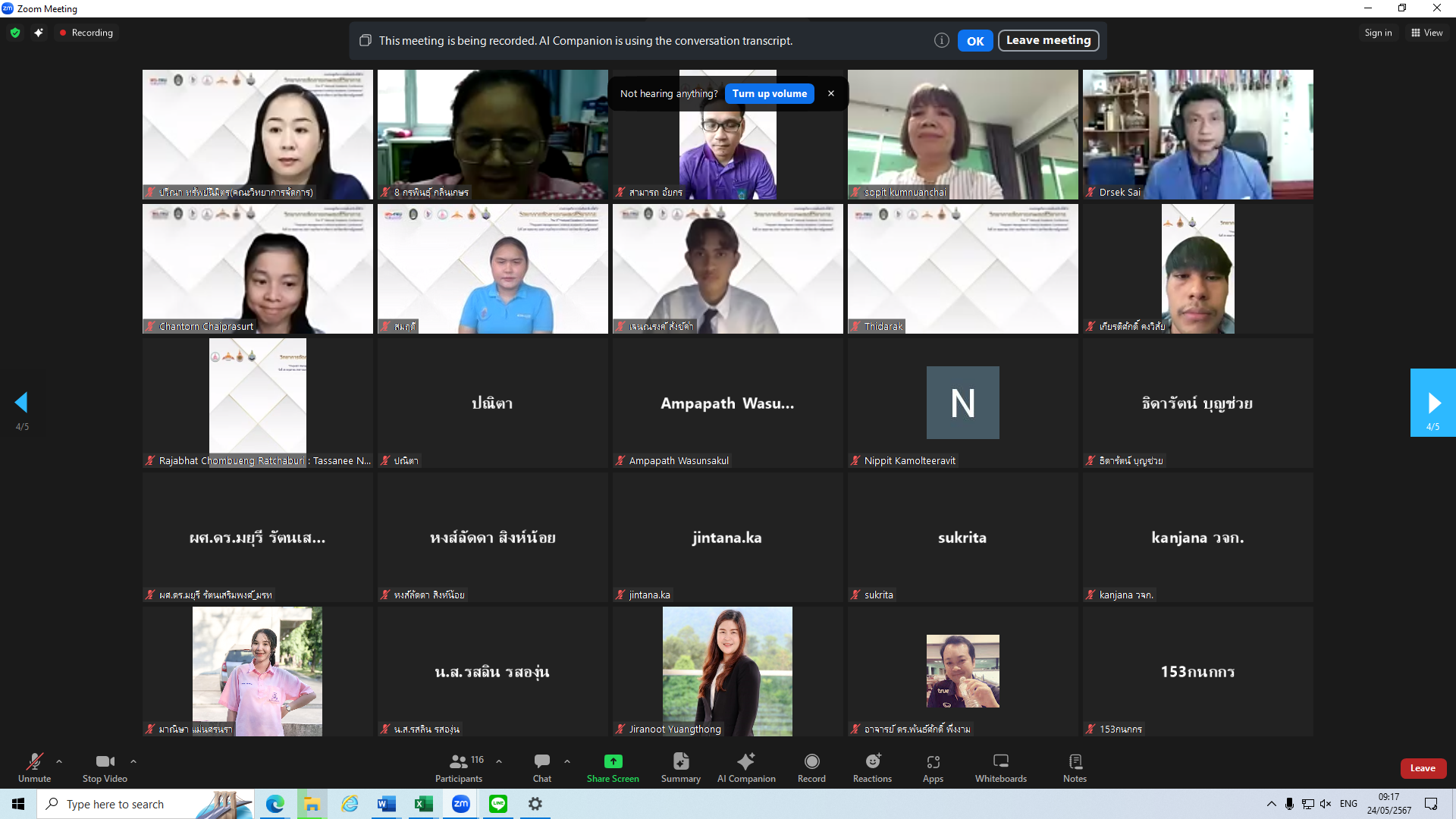This screenshot has height=819, width=1456.
Task: Click the Turn up volume button
Action: (x=769, y=93)
